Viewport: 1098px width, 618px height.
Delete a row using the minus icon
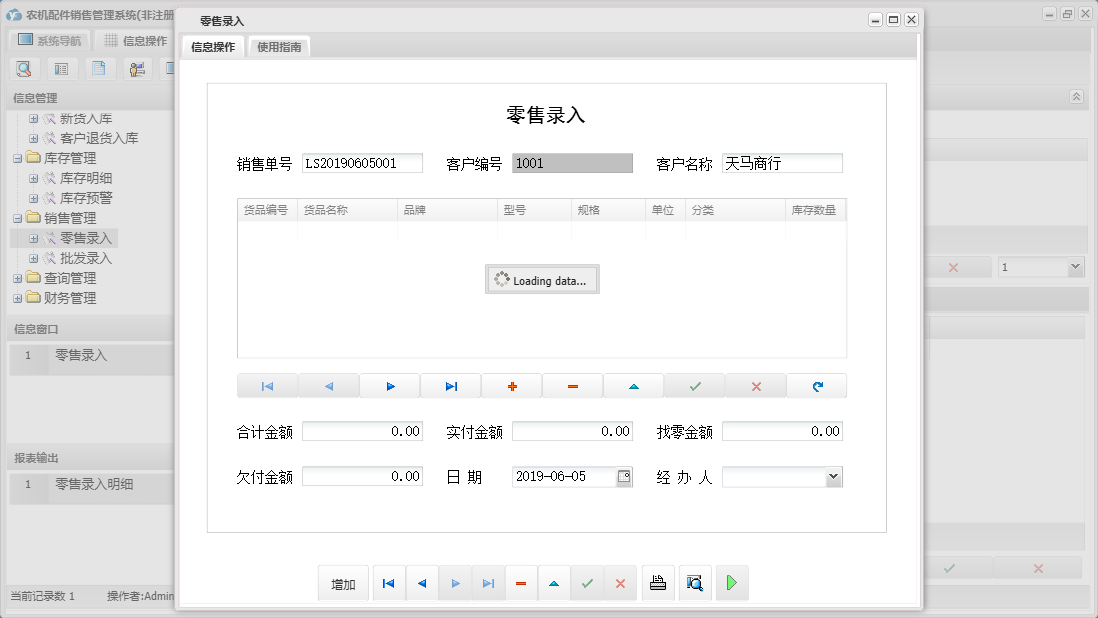(572, 385)
